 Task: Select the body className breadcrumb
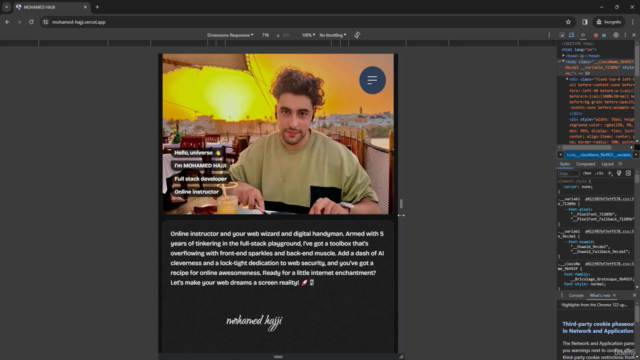click(x=598, y=155)
